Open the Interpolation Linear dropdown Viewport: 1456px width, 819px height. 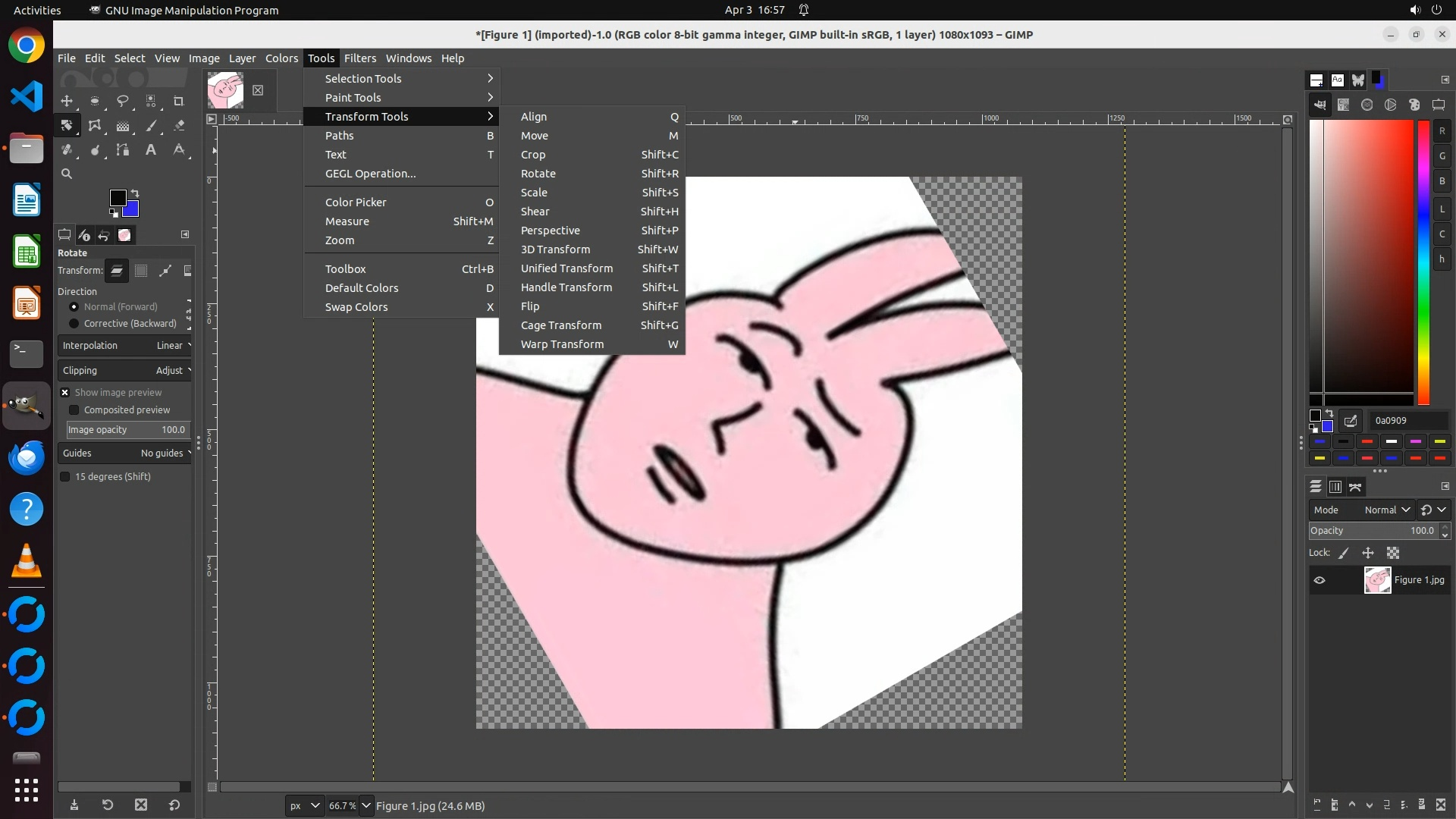[x=125, y=346]
